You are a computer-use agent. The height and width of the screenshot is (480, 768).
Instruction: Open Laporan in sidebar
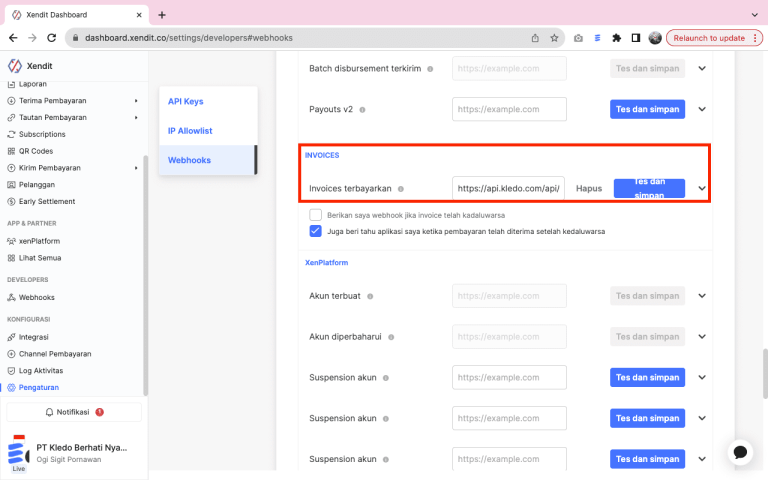32,84
